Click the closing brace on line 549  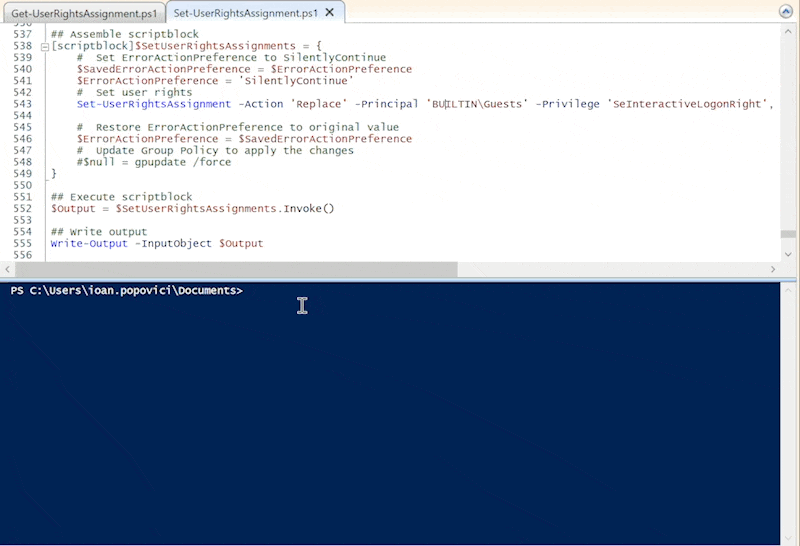pyautogui.click(x=54, y=173)
